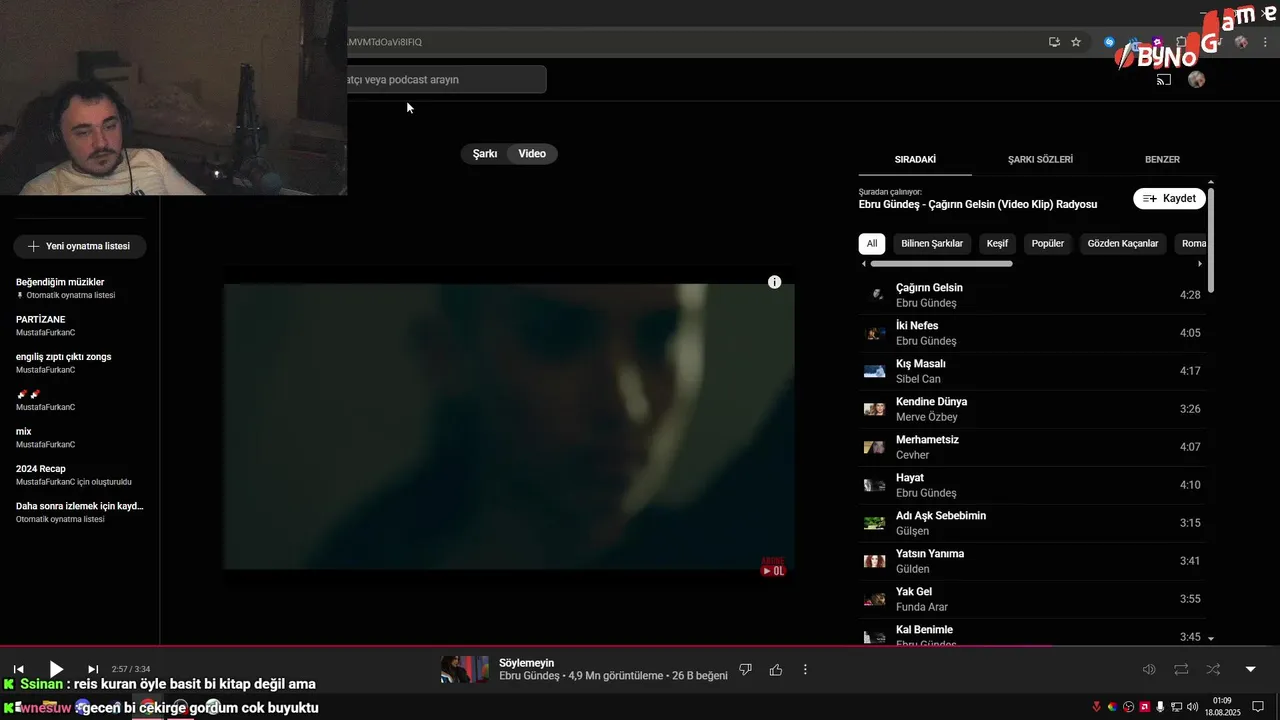Open the ŞARKI SÖZLERİ tab
The image size is (1280, 720).
(1040, 159)
